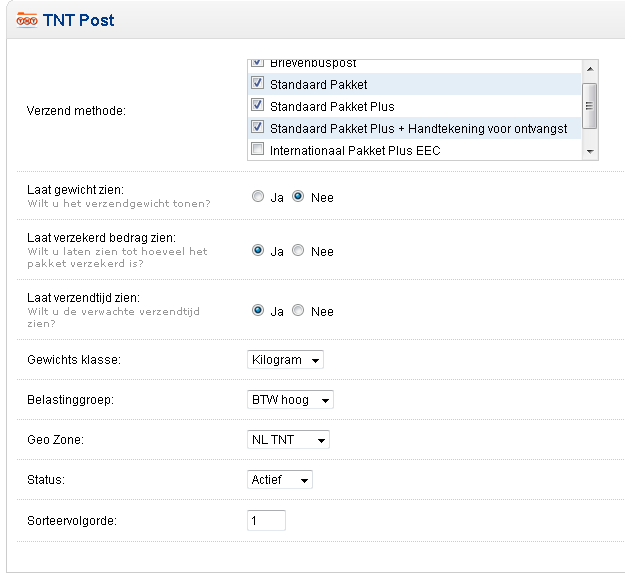This screenshot has width=625, height=581.
Task: Click the Sorteervolgorde input field
Action: click(x=266, y=520)
